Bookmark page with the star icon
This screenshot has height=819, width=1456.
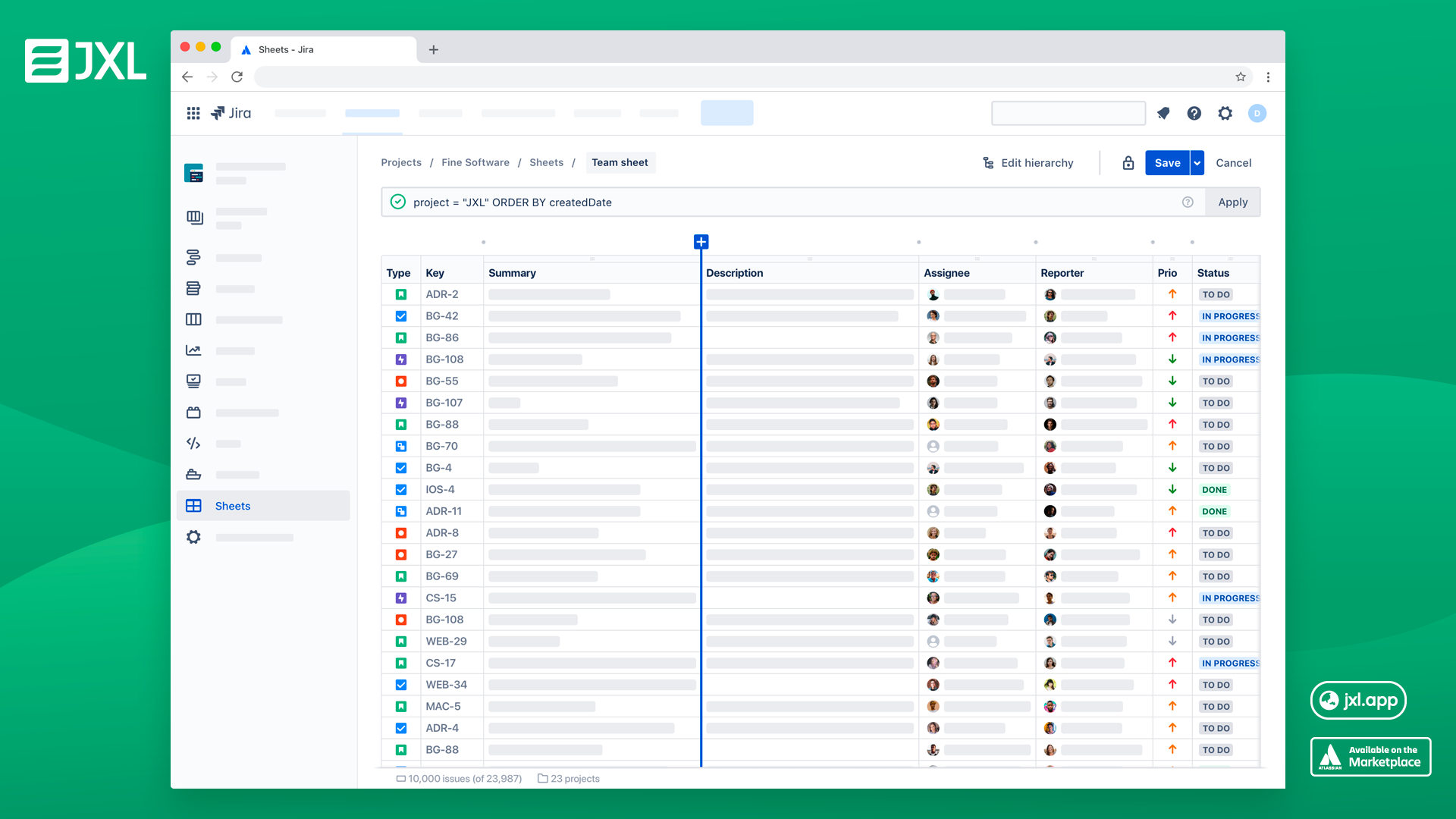[x=1241, y=77]
